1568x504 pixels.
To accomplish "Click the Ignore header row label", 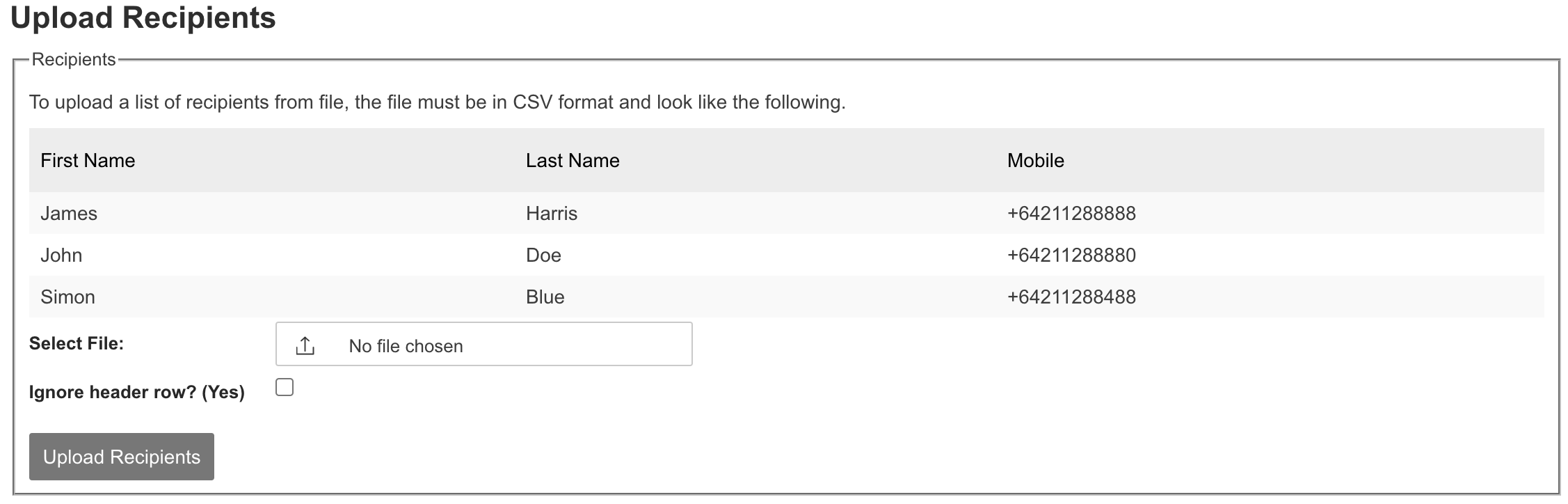I will point(137,392).
